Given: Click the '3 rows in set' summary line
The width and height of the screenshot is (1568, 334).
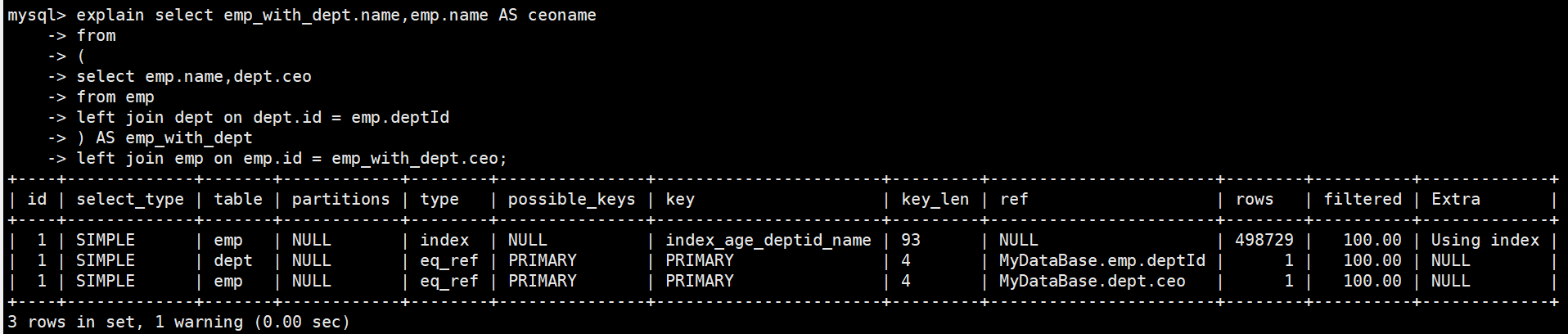Looking at the screenshot, I should (x=178, y=323).
